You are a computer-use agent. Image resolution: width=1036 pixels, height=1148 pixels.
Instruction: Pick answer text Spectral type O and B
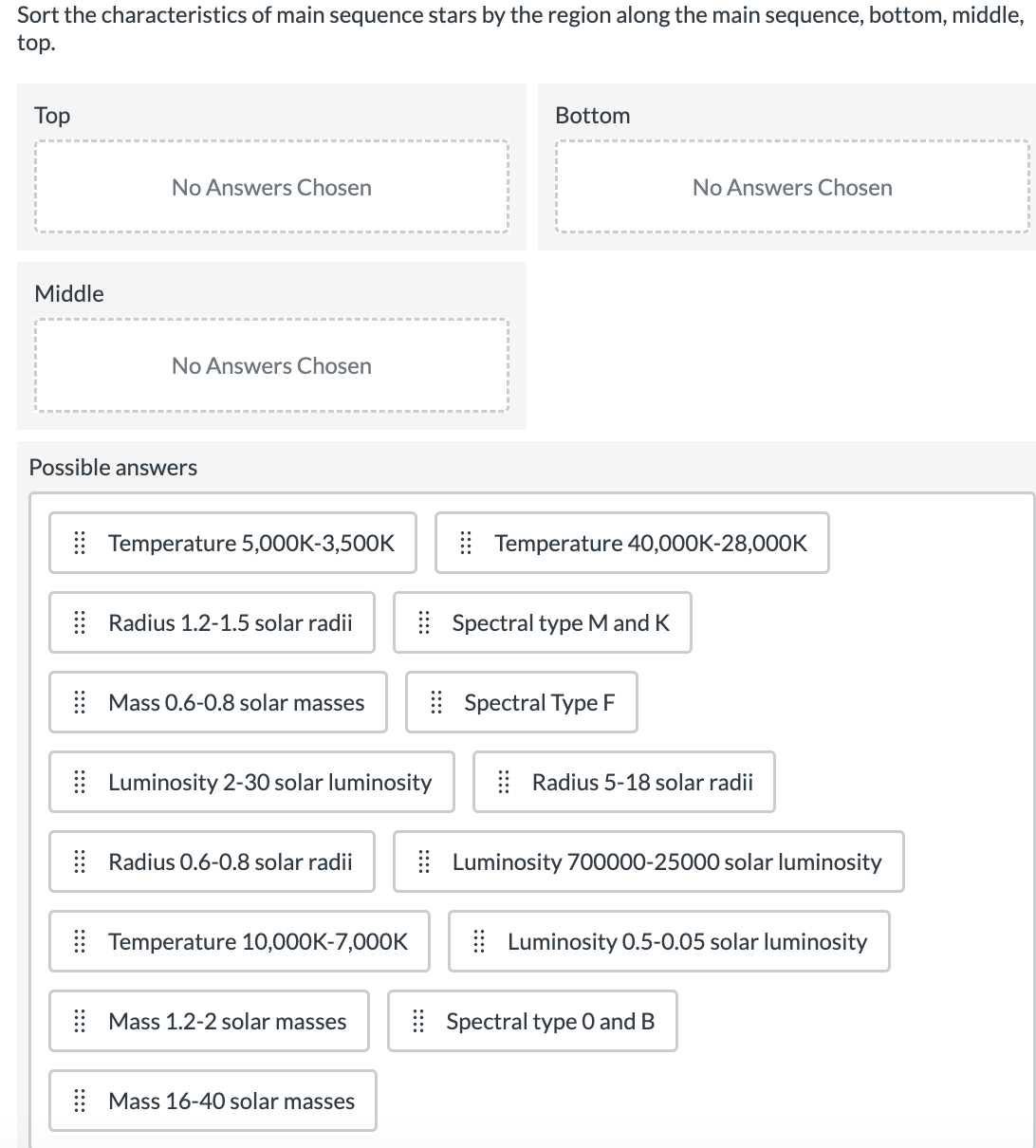(x=550, y=1021)
